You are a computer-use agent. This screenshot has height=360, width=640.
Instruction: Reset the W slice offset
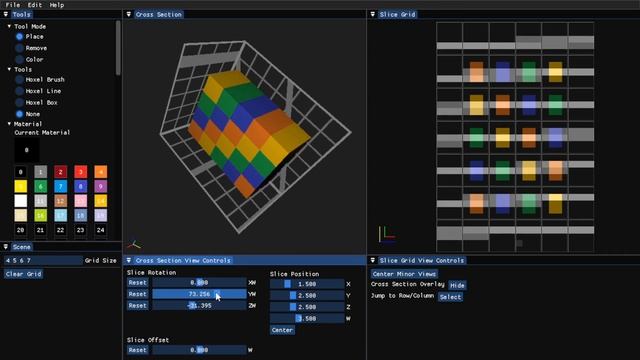[x=137, y=350]
